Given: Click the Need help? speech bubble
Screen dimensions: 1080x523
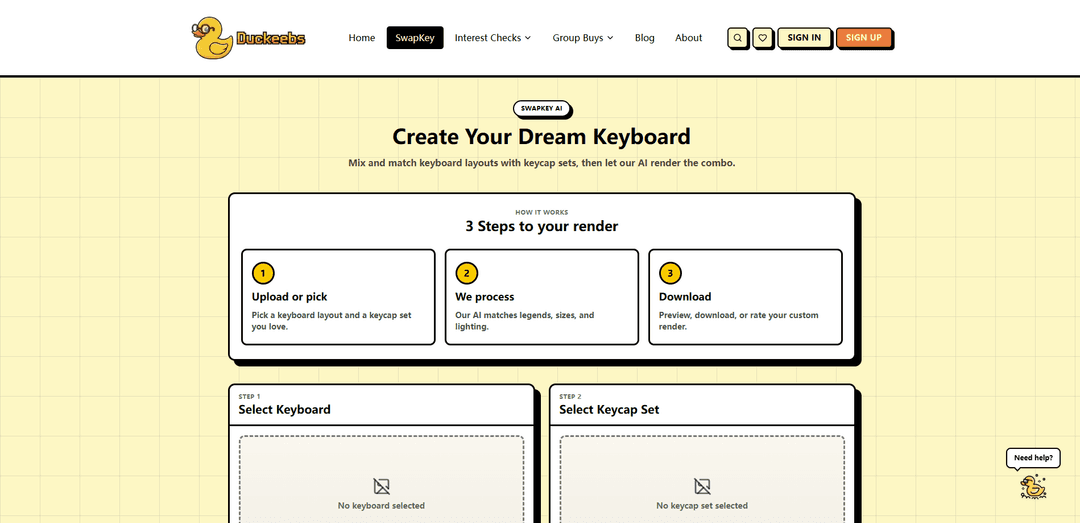Looking at the screenshot, I should 1032,458.
